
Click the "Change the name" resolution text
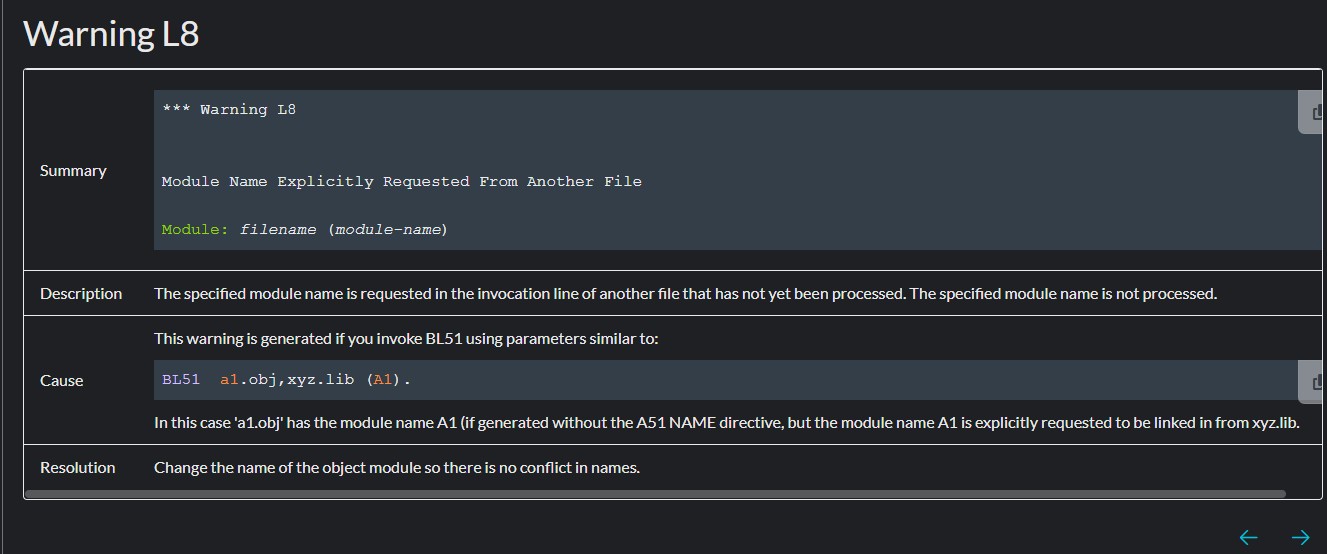pyautogui.click(x=396, y=468)
